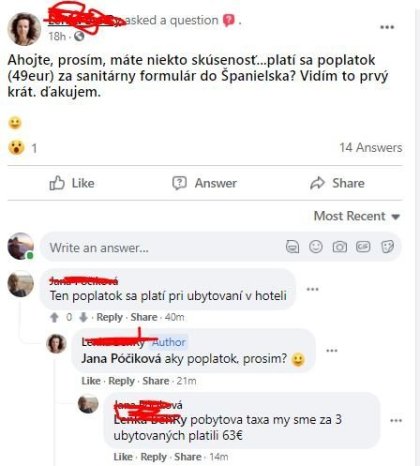View the 14 Answers count
Viewport: 420px width, 466px height.
pyautogui.click(x=371, y=148)
